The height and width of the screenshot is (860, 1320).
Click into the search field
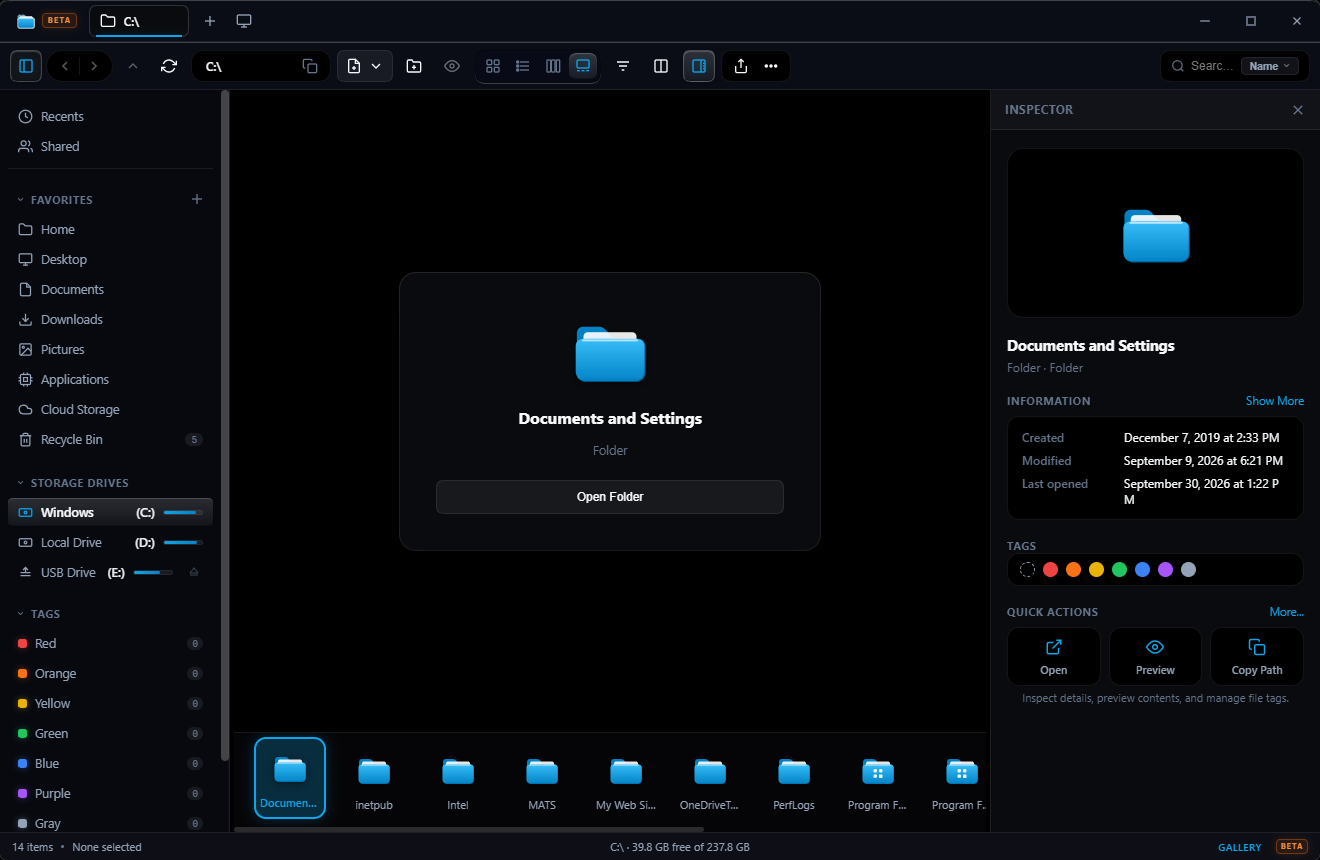point(1211,66)
